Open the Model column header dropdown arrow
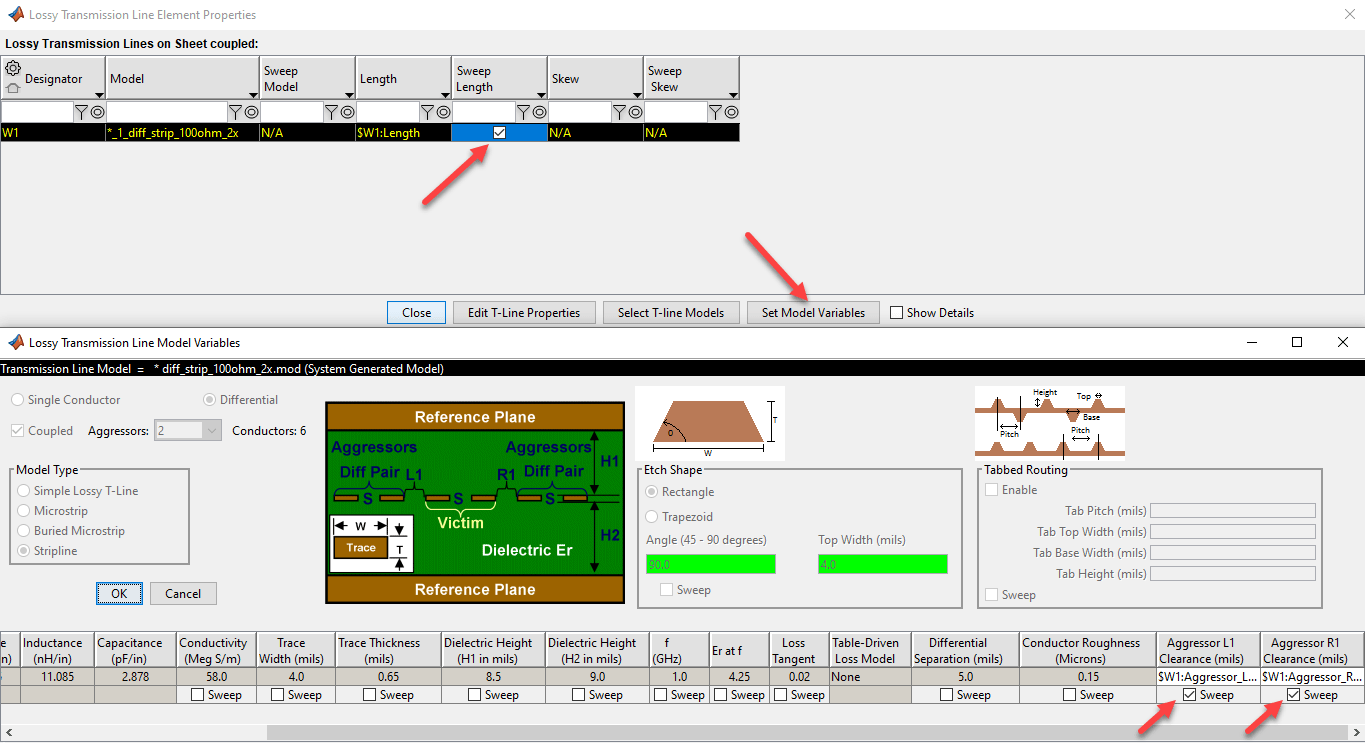The width and height of the screenshot is (1365, 743). pos(252,94)
